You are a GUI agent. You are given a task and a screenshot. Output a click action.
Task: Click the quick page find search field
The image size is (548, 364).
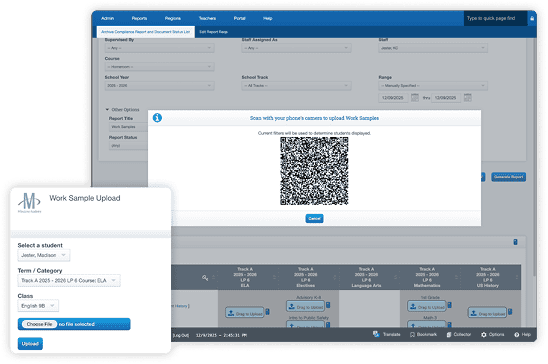pyautogui.click(x=496, y=18)
